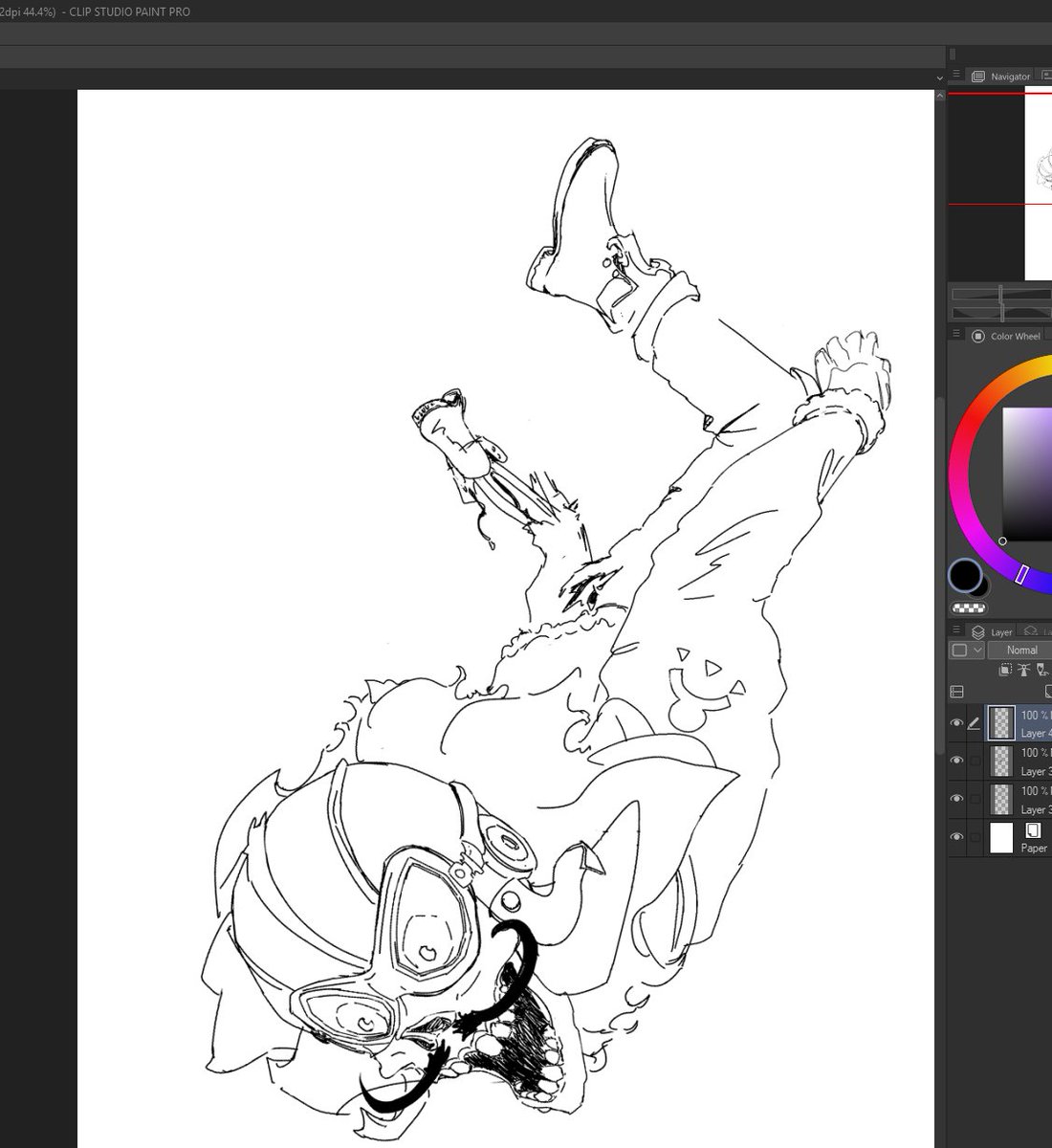Click the pen editing icon on Layer 4
The width and height of the screenshot is (1052, 1148).
(975, 723)
